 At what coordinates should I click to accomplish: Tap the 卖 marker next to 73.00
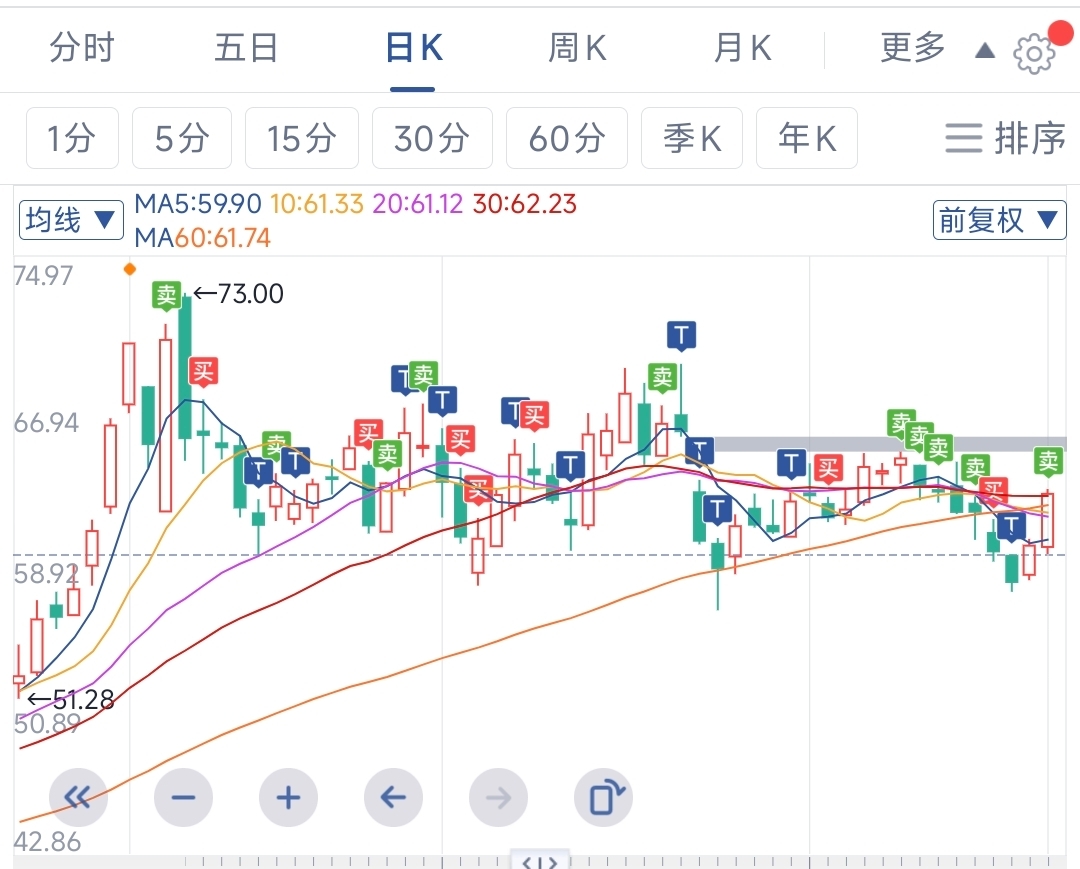coord(167,295)
